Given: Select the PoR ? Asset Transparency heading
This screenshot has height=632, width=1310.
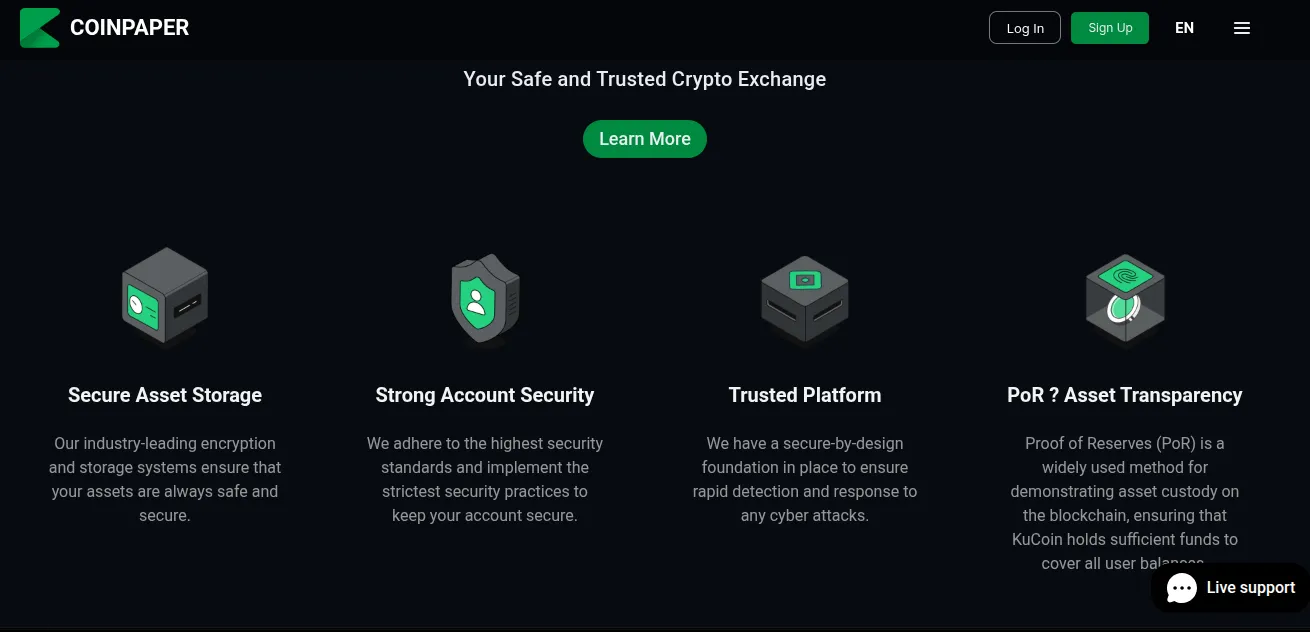Looking at the screenshot, I should (1125, 395).
